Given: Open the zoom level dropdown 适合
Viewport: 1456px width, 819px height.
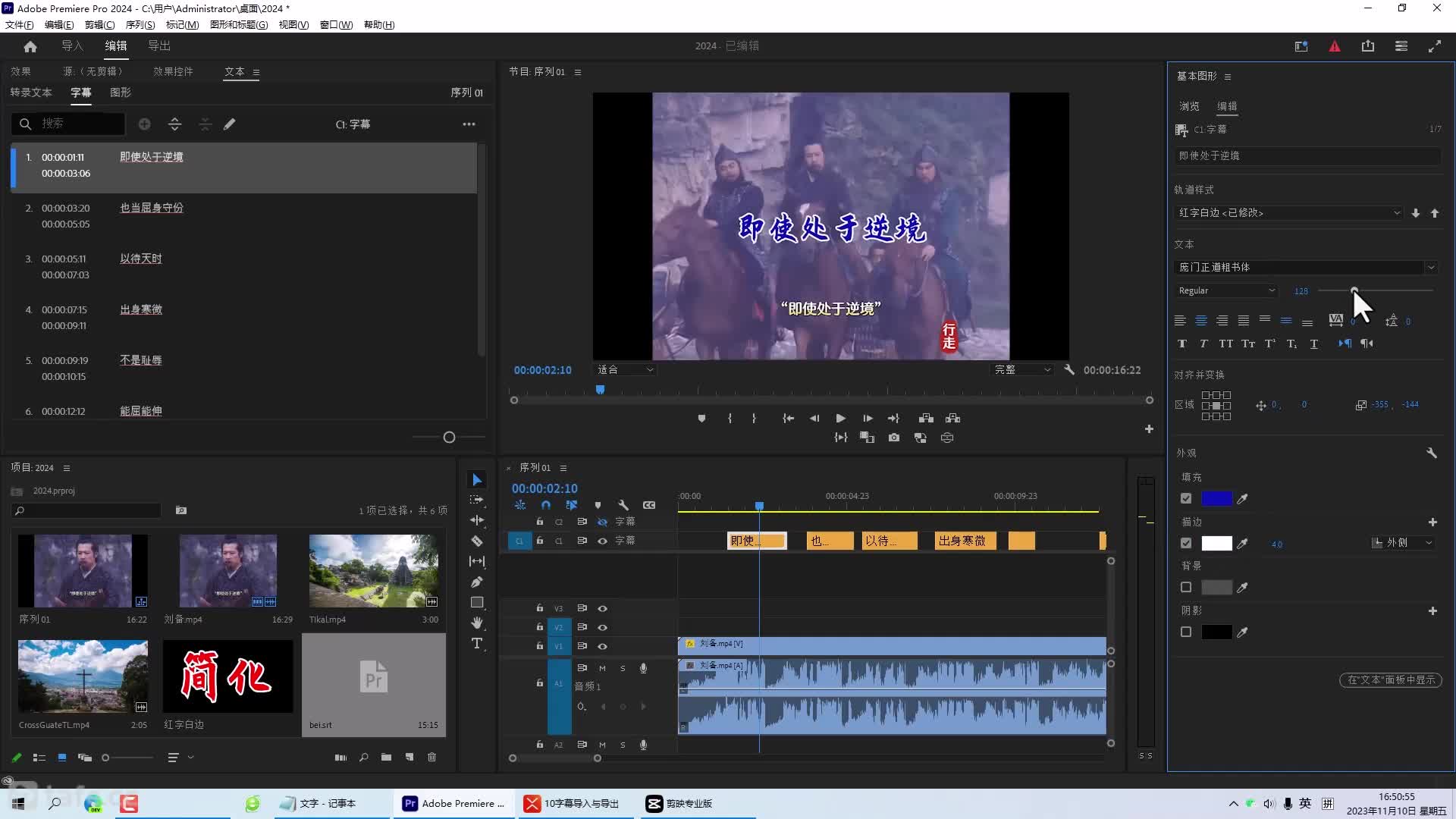Looking at the screenshot, I should 625,370.
